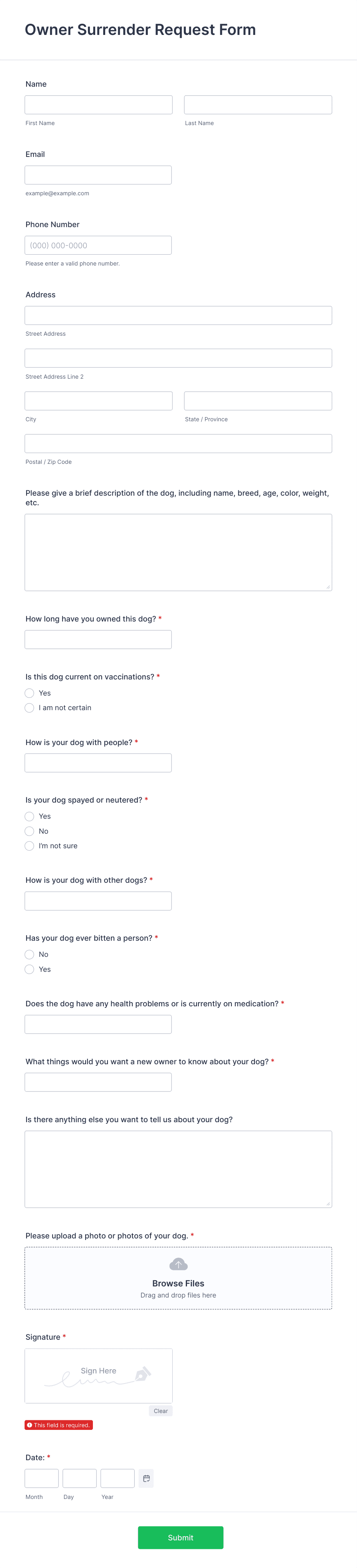Select Yes for dog bitten a person
The image size is (357, 1568).
[29, 969]
